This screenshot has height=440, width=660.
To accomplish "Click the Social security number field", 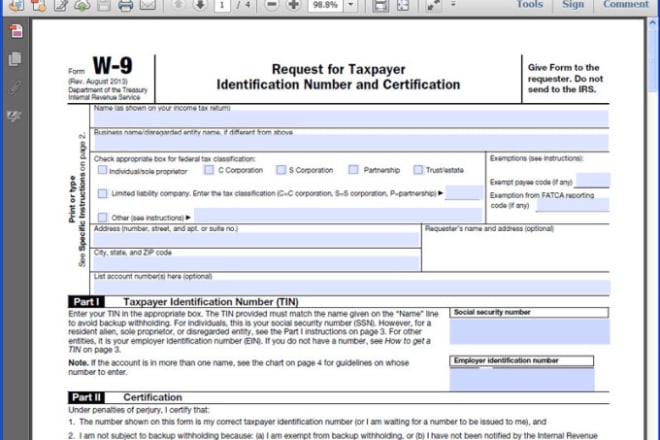I will tap(530, 332).
